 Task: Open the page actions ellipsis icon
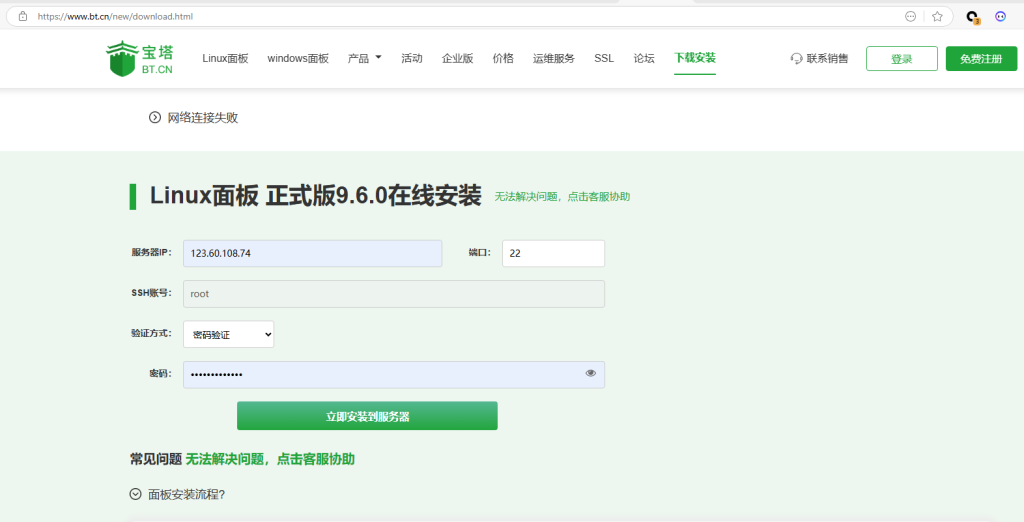tap(910, 16)
